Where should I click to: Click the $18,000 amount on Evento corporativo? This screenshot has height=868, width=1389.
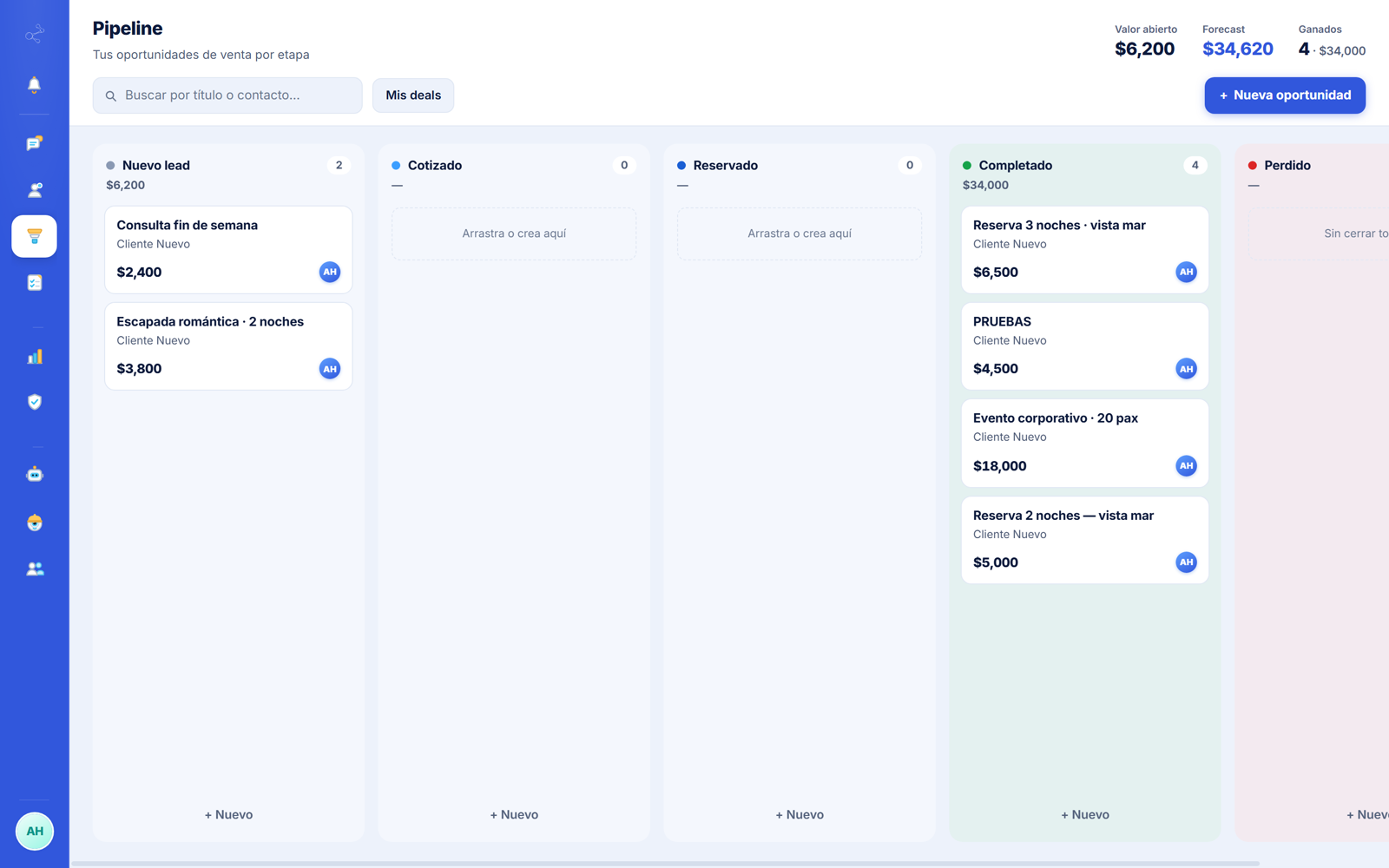tap(1000, 466)
